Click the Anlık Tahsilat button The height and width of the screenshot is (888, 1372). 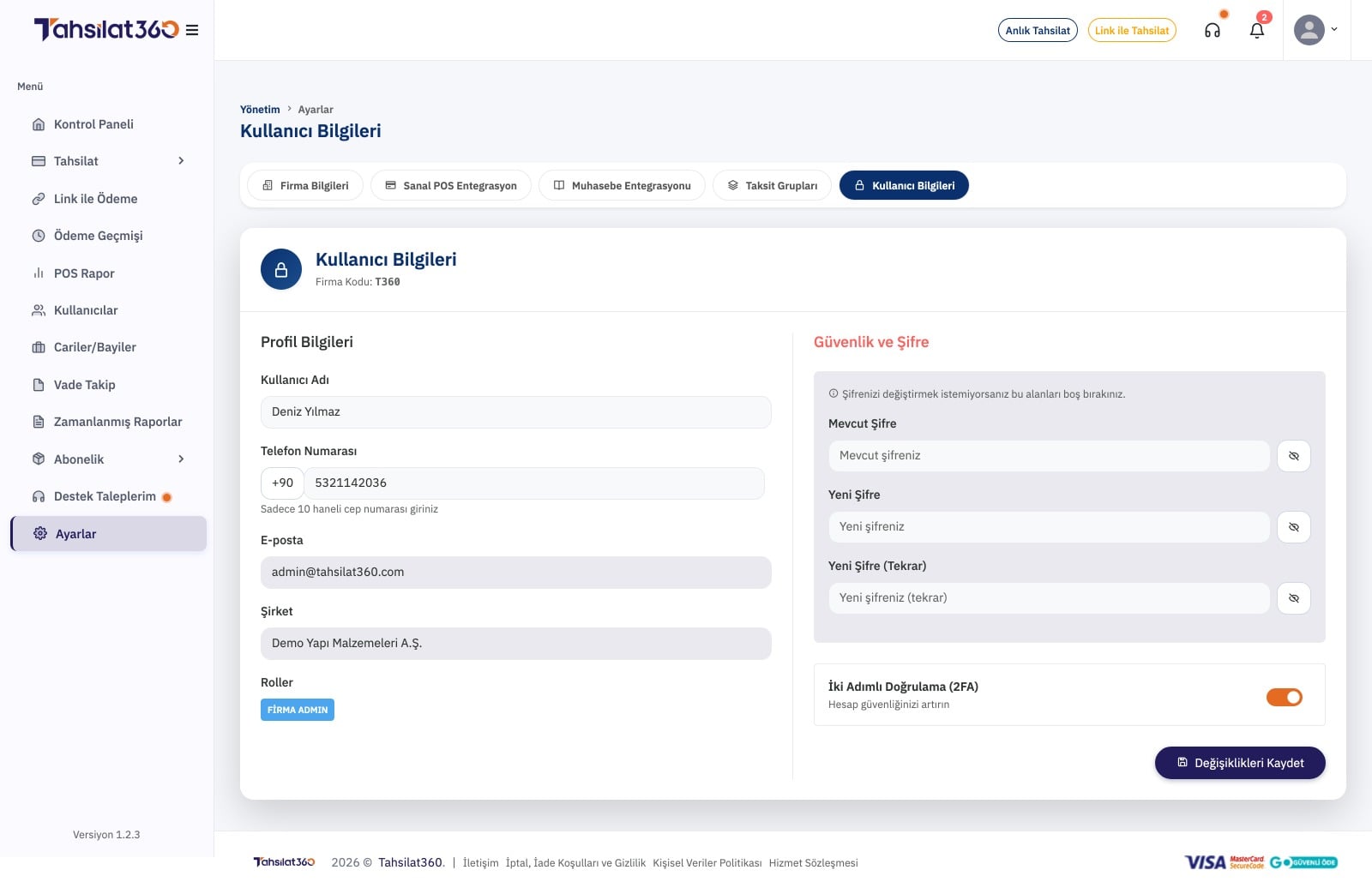(1038, 30)
